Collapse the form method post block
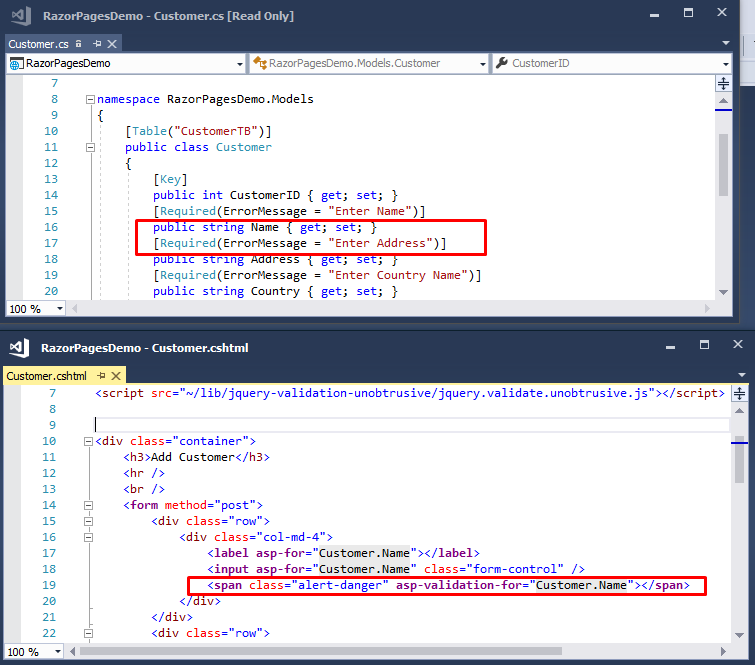Image resolution: width=755 pixels, height=665 pixels. (x=88, y=505)
